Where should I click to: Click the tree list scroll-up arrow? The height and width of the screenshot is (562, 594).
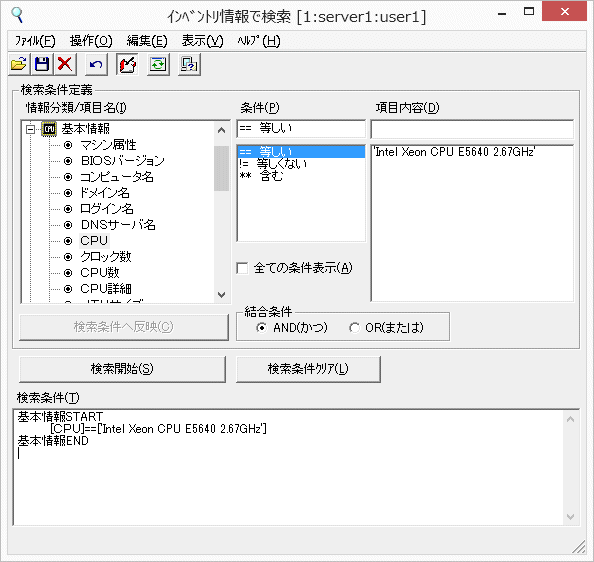[x=222, y=130]
